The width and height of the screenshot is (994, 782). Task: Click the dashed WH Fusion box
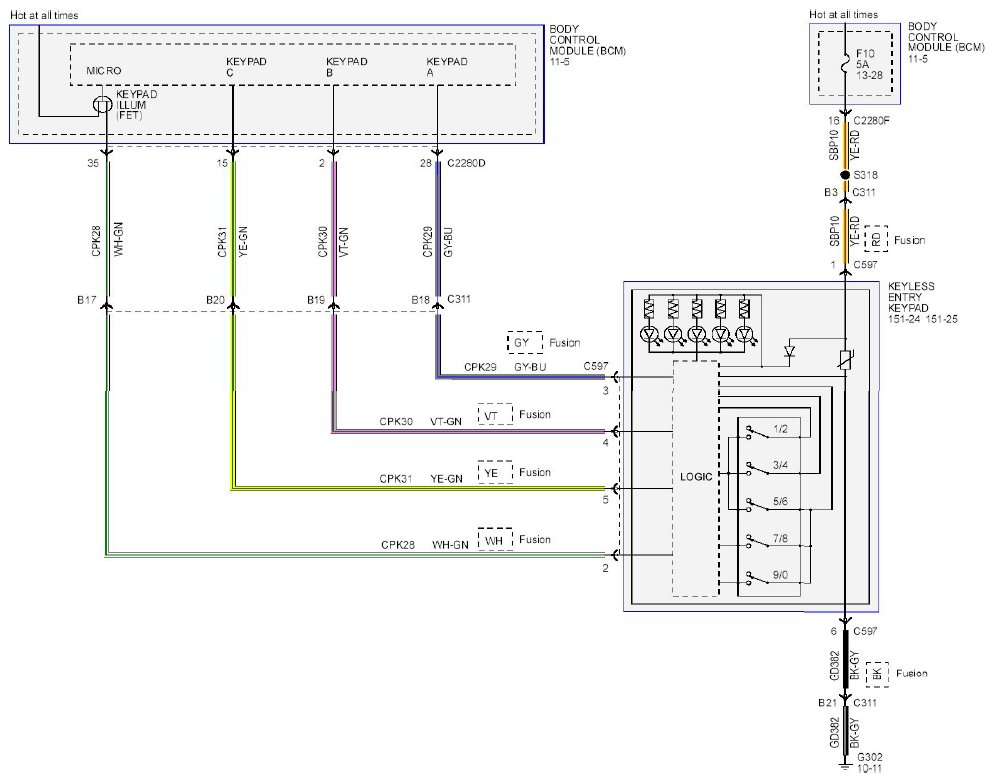(x=495, y=539)
